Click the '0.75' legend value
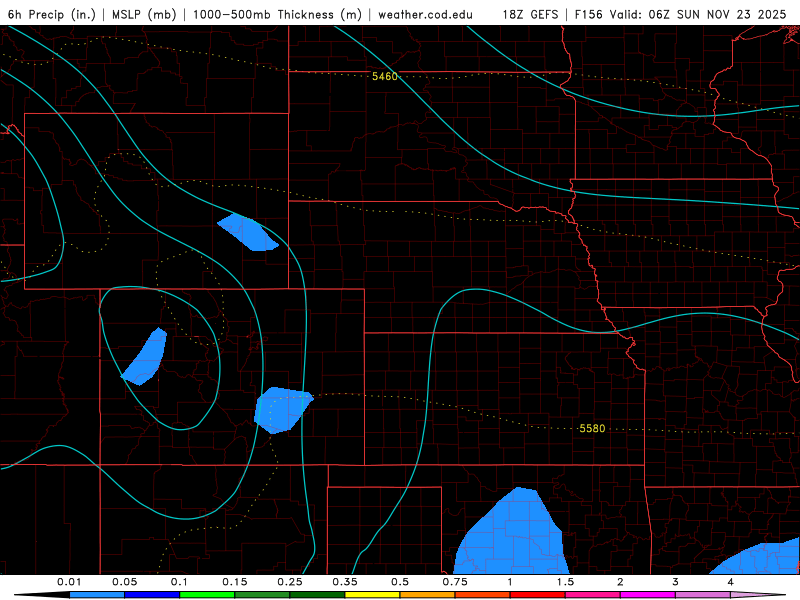This screenshot has height=600, width=800. click(x=455, y=582)
